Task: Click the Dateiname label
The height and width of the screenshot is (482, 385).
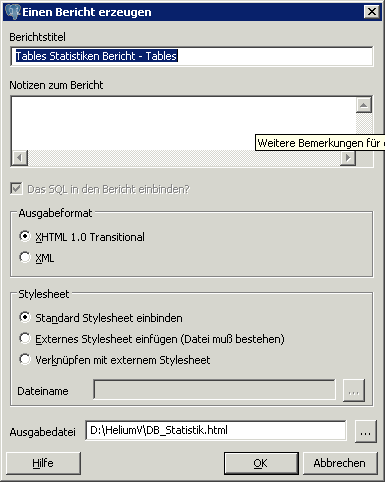Action: (43, 391)
